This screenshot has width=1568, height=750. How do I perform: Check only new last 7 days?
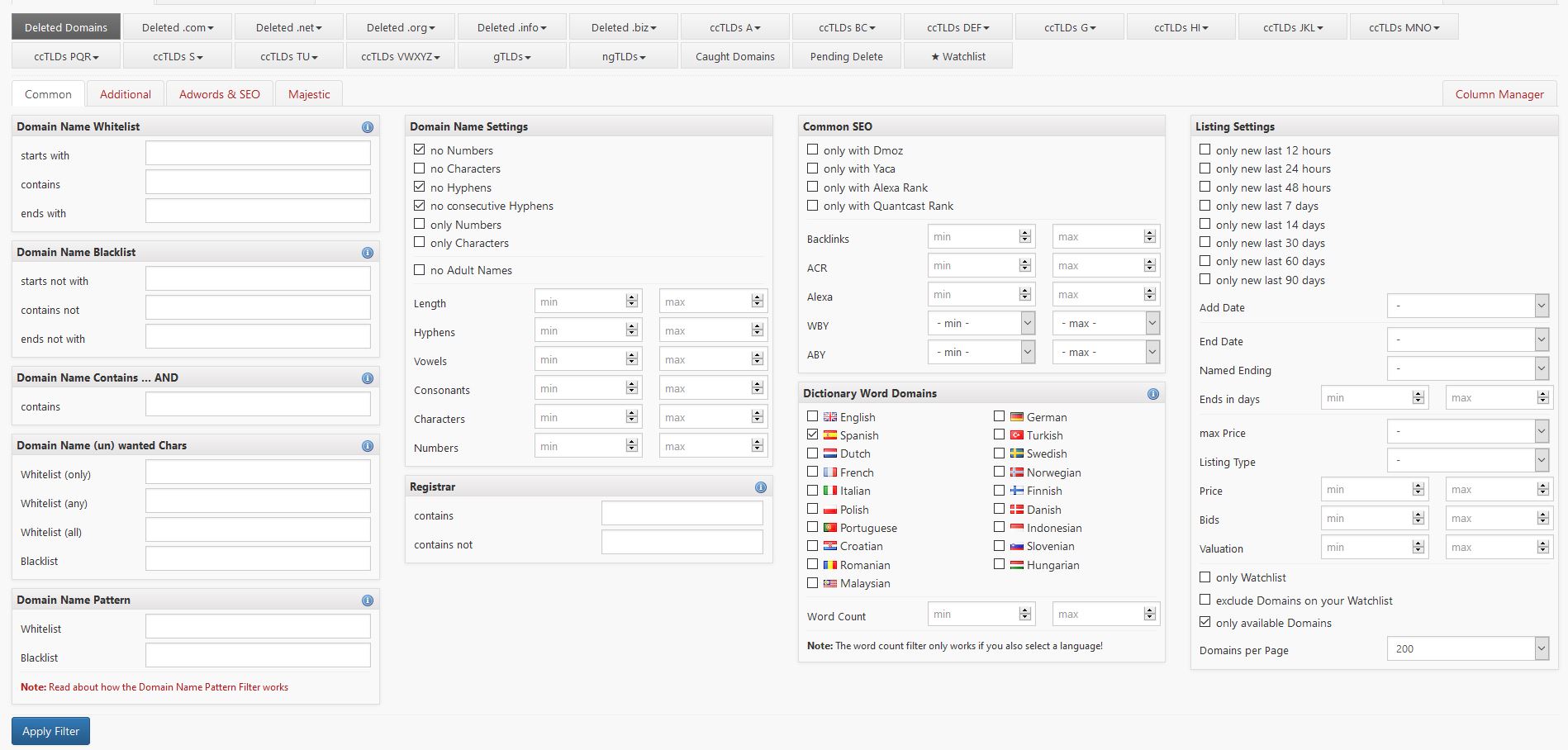[x=1205, y=205]
